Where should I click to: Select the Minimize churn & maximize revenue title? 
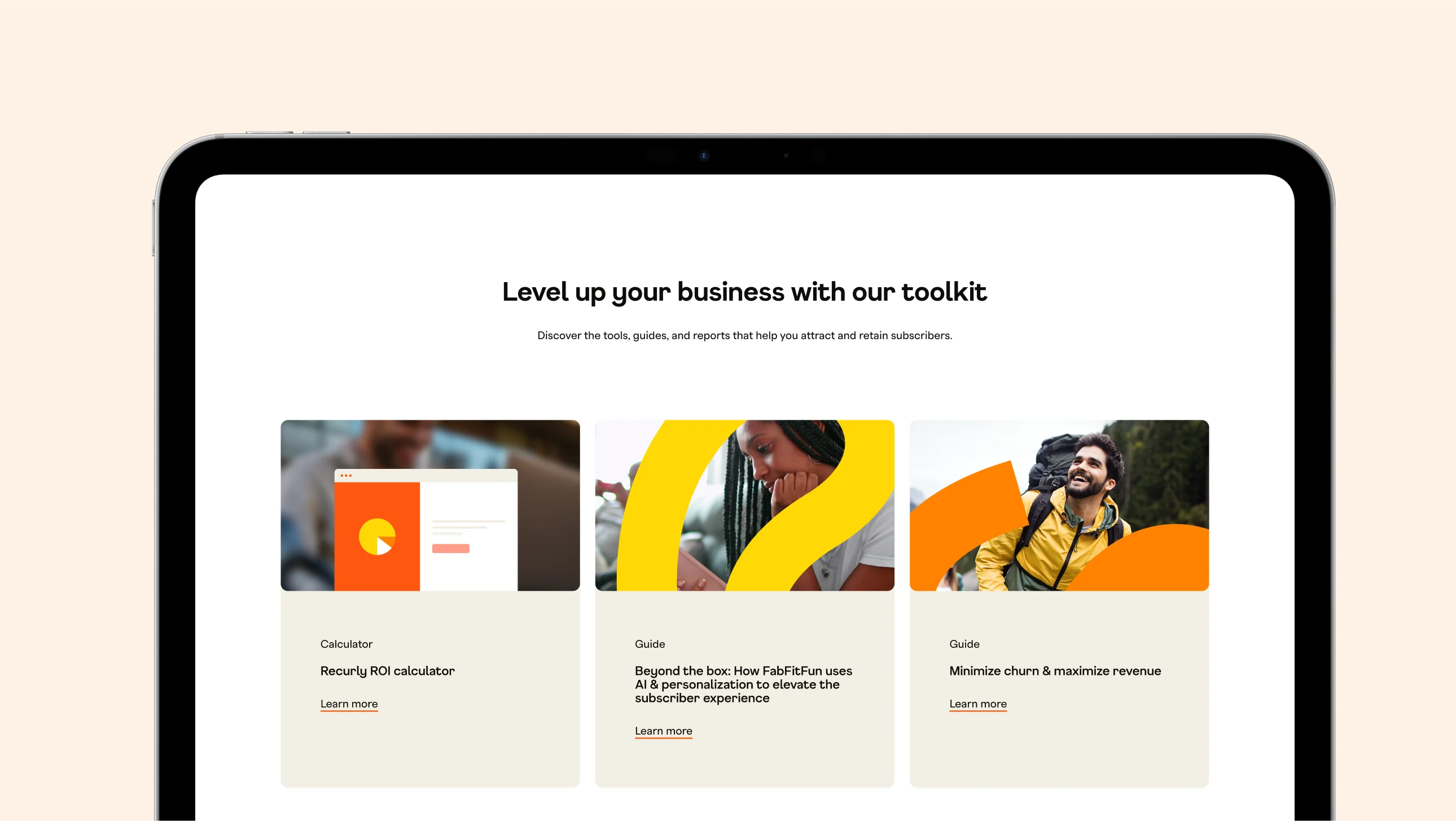[1055, 671]
